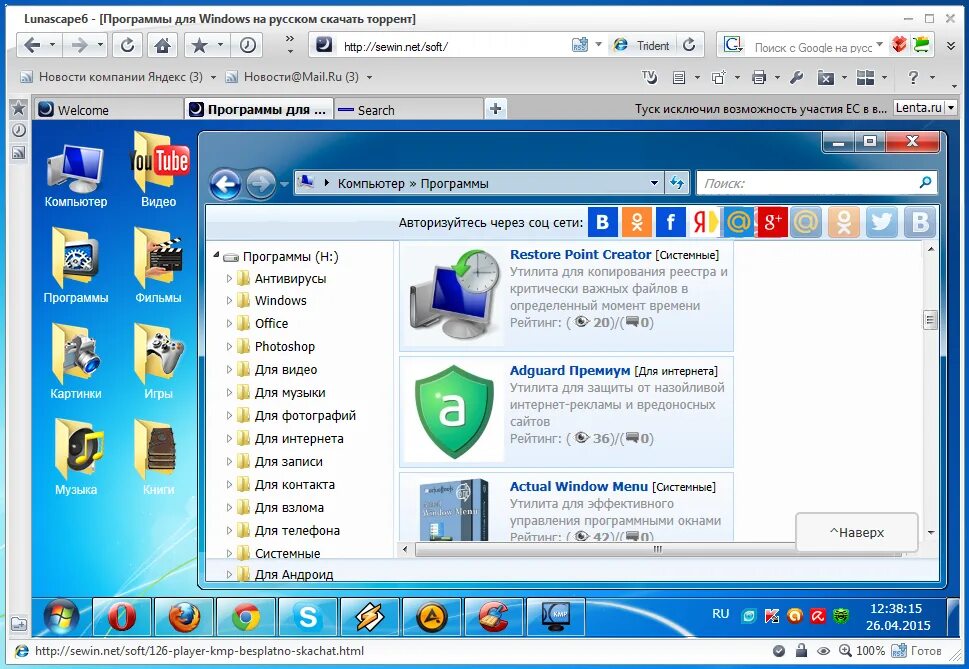The height and width of the screenshot is (669, 969).
Task: Open the Новости компании Яндекс dropdown arrow
Action: pos(213,77)
